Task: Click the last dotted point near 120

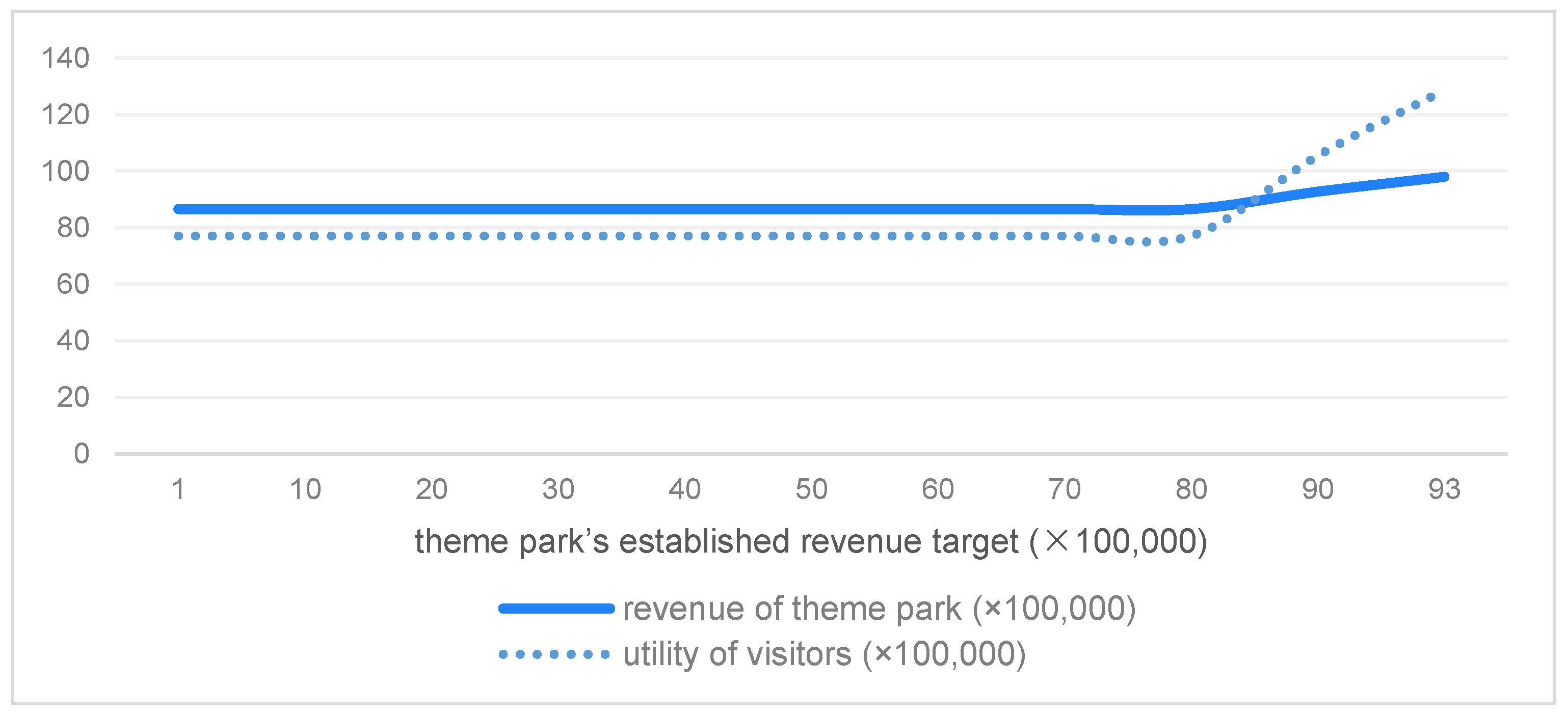Action: coord(1430,97)
